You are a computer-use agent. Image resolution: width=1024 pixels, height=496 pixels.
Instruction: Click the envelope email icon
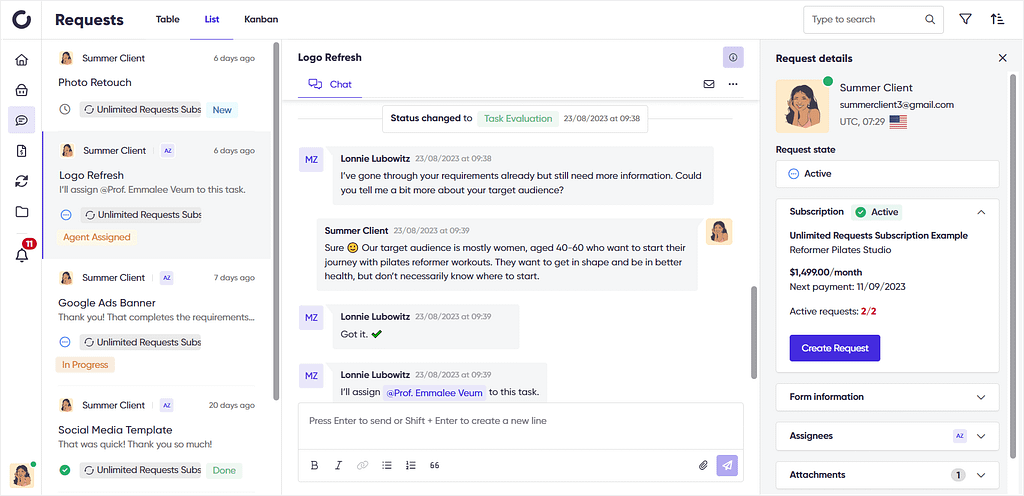[709, 84]
